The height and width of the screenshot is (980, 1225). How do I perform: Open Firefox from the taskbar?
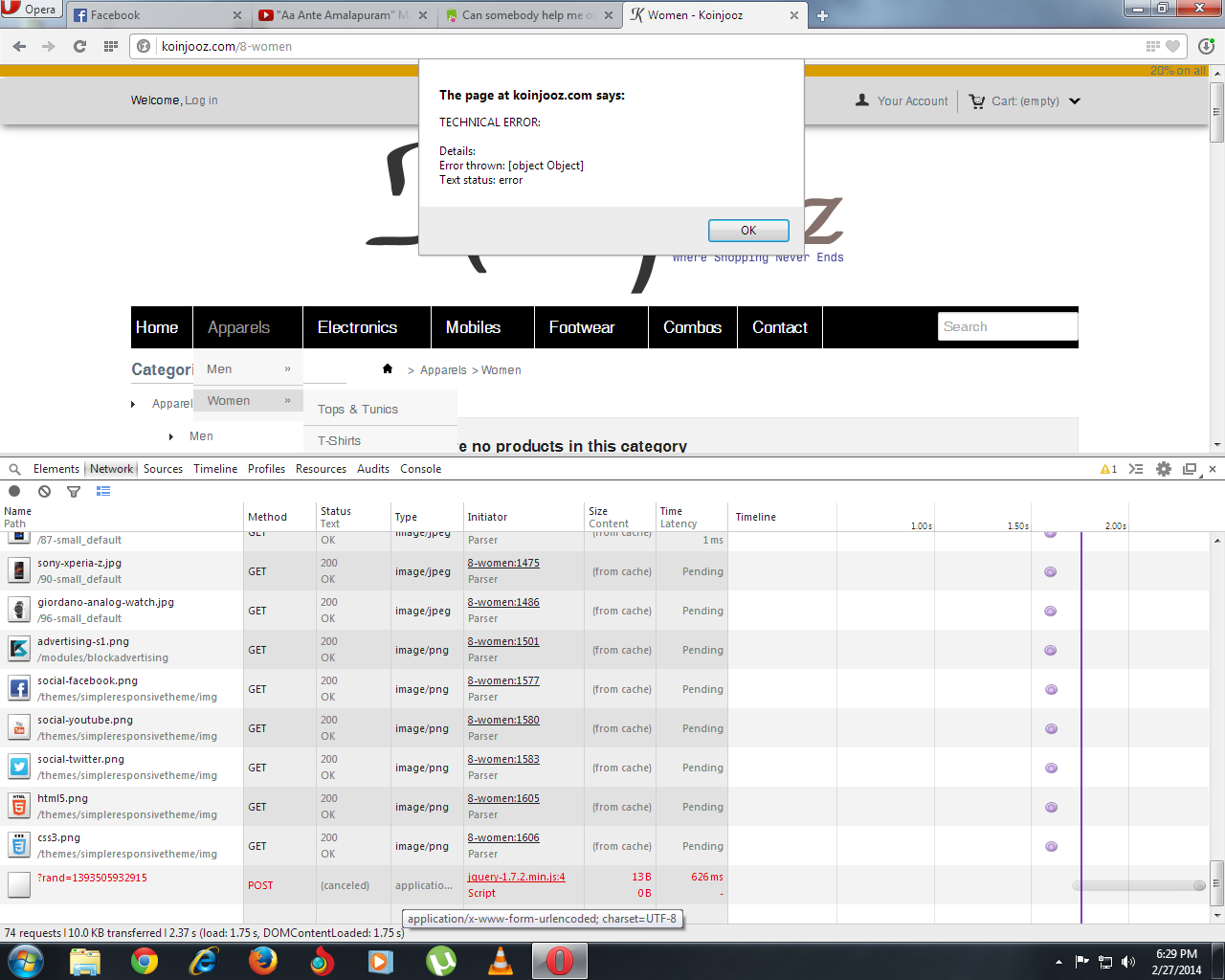tap(263, 961)
